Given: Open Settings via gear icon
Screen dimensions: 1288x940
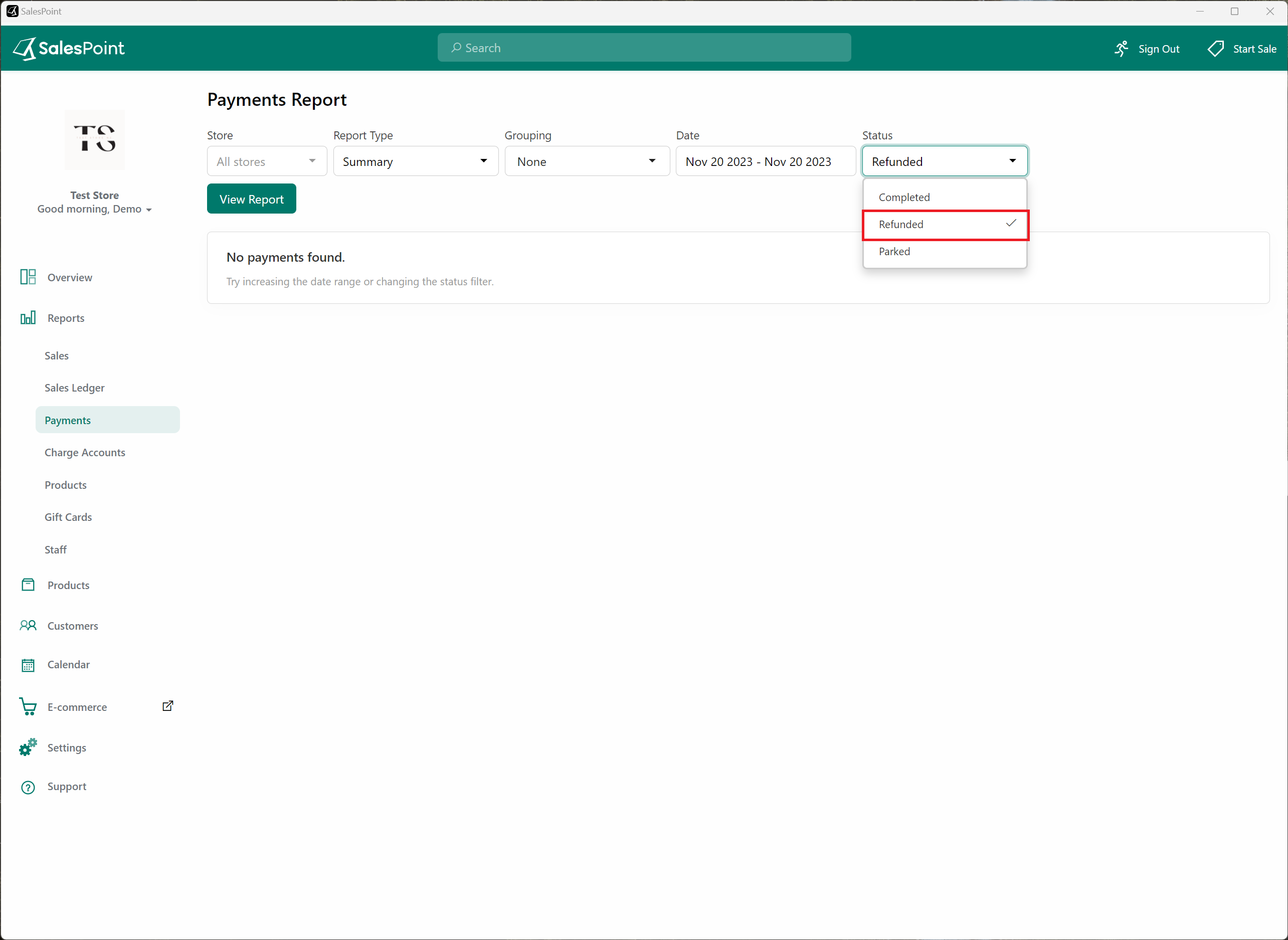Looking at the screenshot, I should (x=27, y=746).
